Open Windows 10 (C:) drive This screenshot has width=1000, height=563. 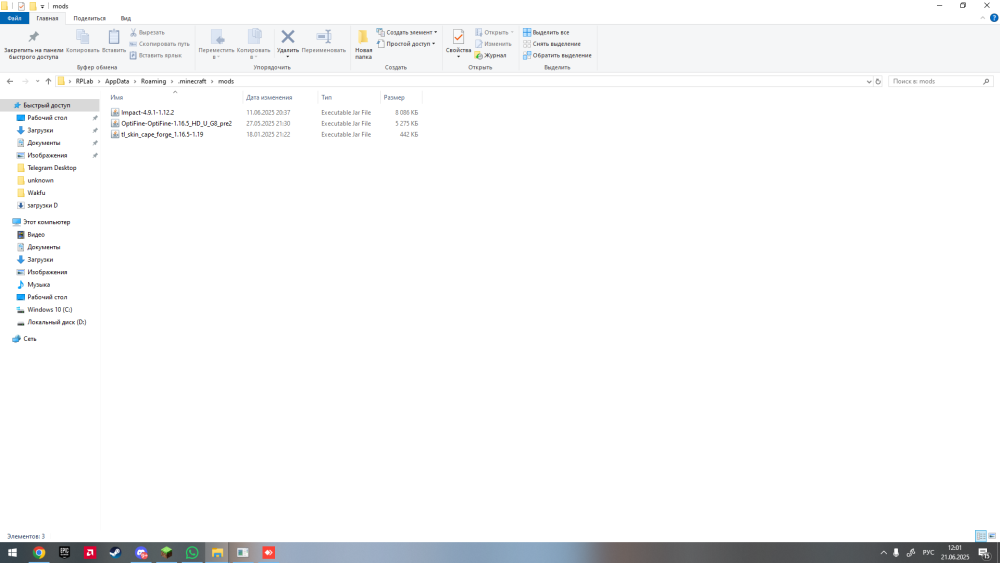tap(49, 309)
